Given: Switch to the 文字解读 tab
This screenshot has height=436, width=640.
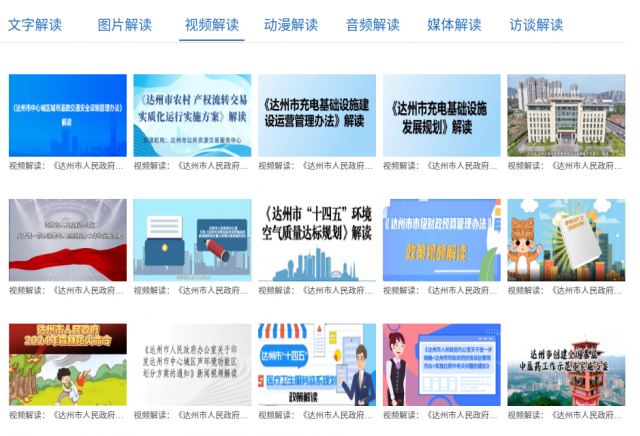Looking at the screenshot, I should tap(35, 24).
